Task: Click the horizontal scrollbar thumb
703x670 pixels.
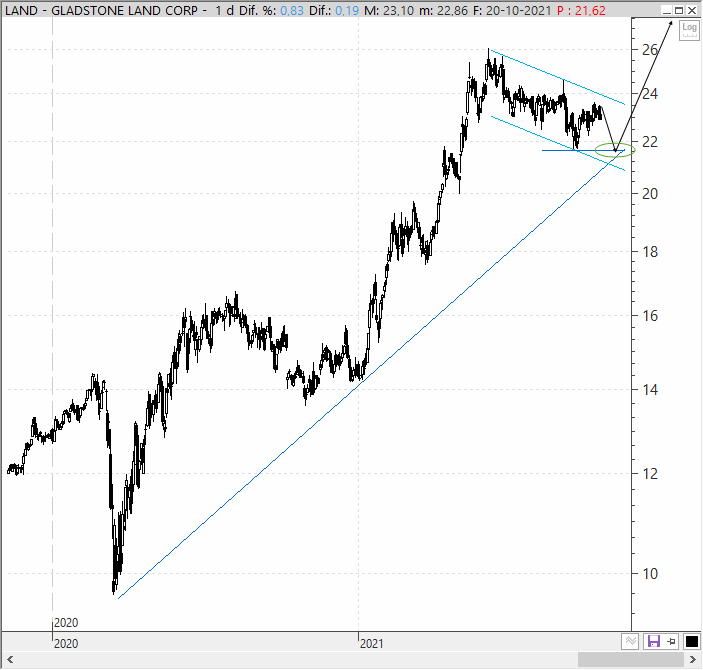Action: coord(630,659)
